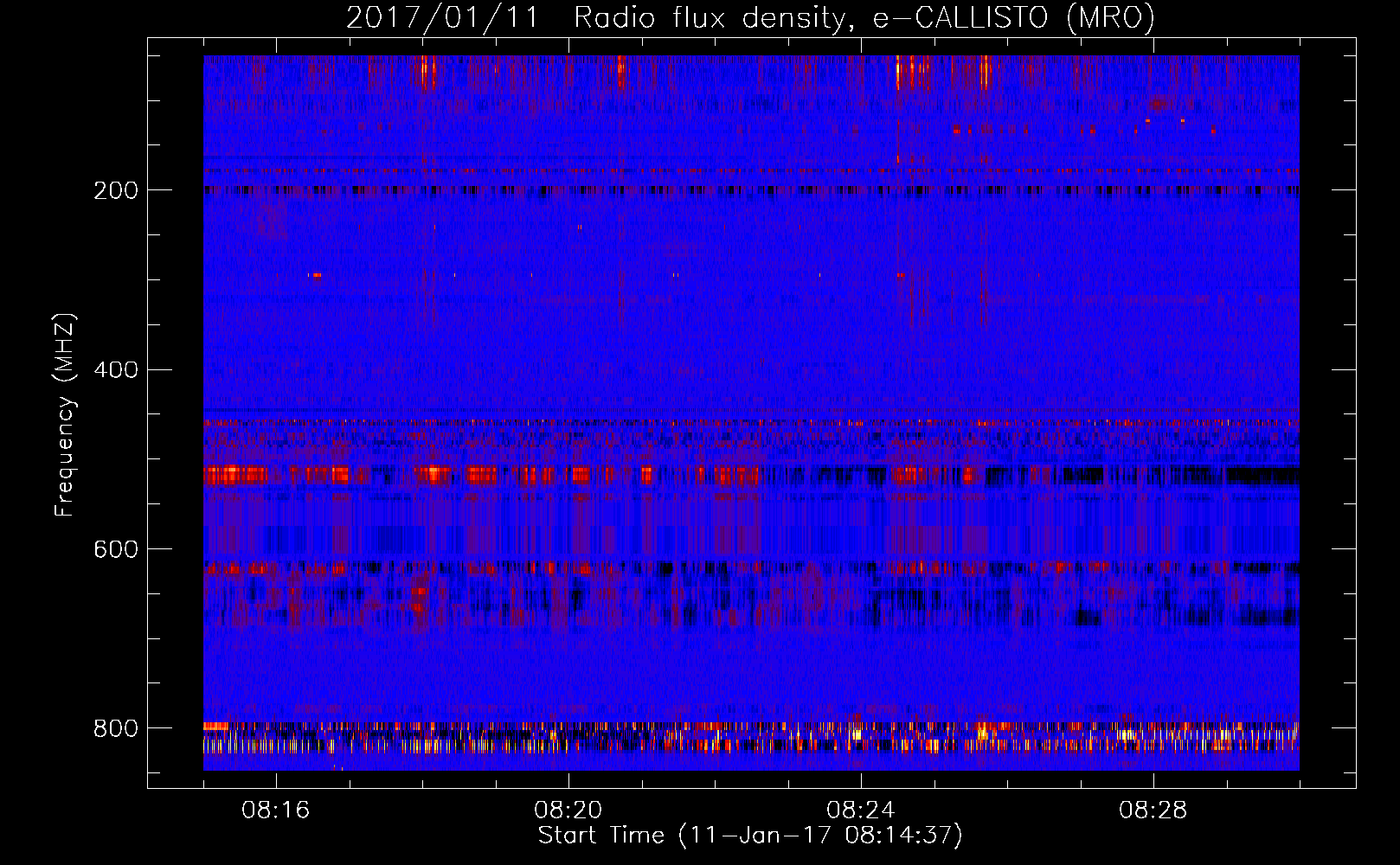Click the "08:20" time tick label
The width and height of the screenshot is (1400, 865).
point(568,811)
